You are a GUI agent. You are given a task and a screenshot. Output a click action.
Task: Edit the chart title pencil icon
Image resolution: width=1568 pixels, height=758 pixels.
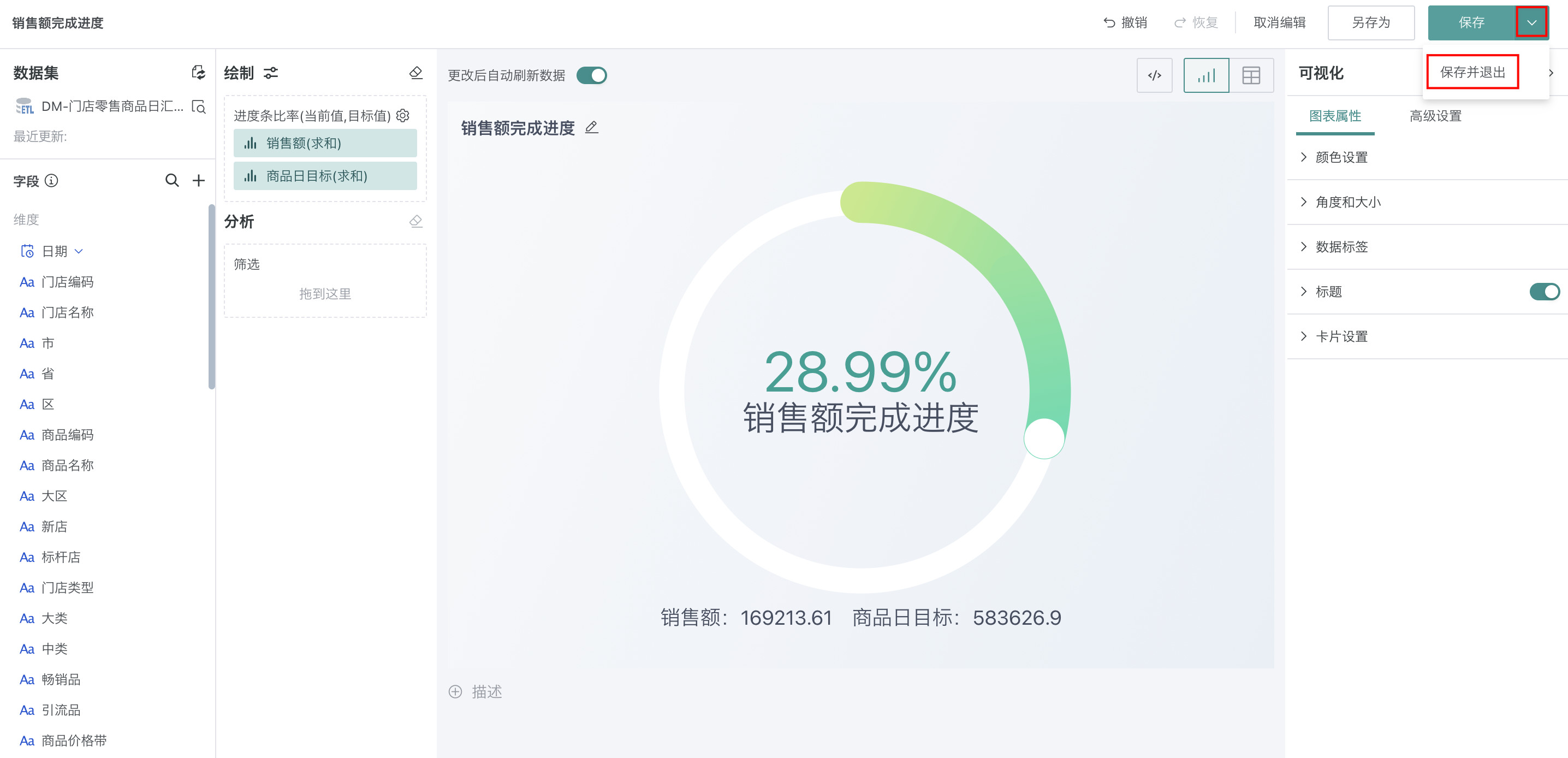tap(592, 128)
